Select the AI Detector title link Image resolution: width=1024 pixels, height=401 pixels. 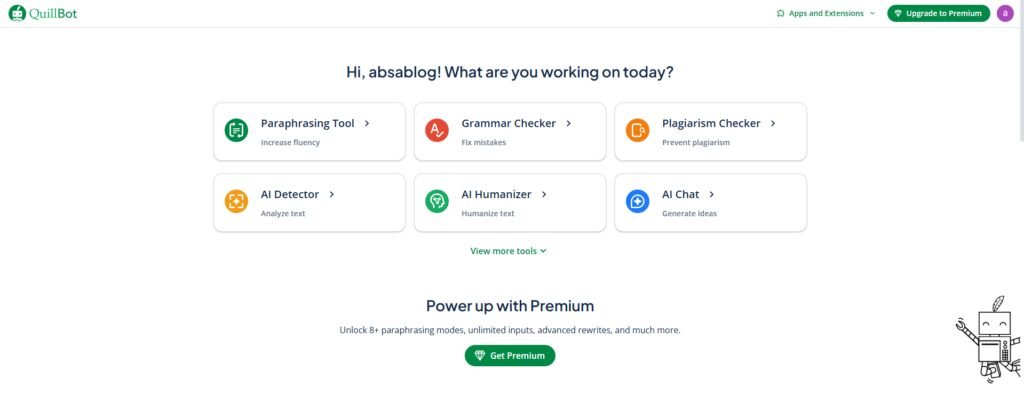290,194
